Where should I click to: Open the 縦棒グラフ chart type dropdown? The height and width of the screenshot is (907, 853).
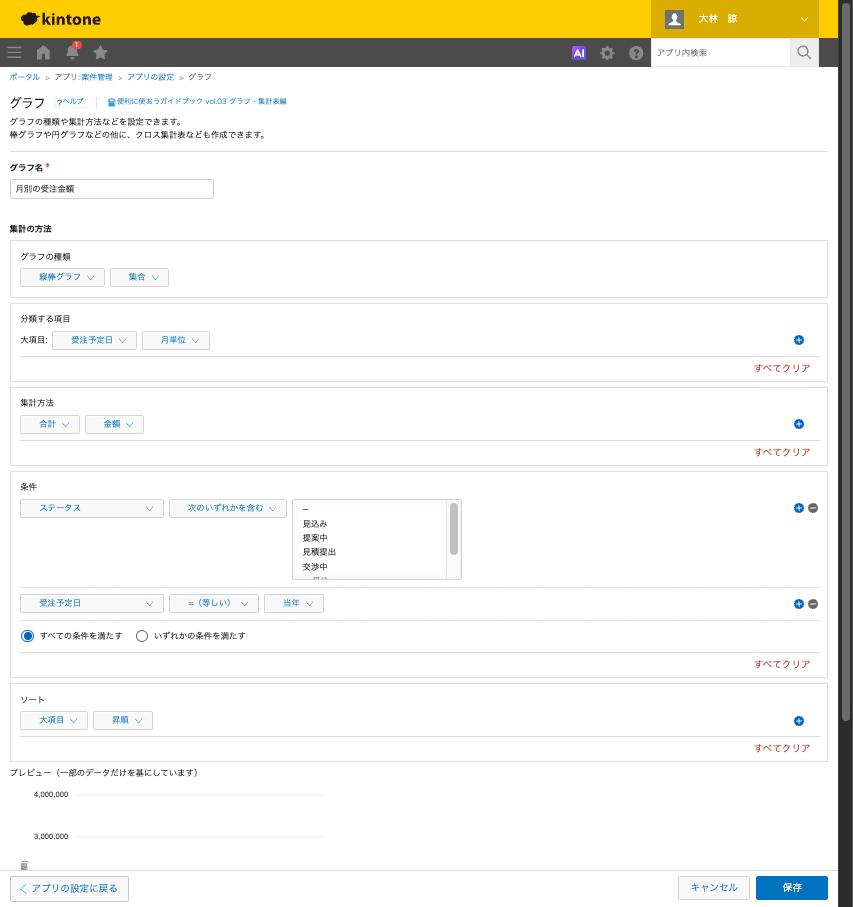62,277
